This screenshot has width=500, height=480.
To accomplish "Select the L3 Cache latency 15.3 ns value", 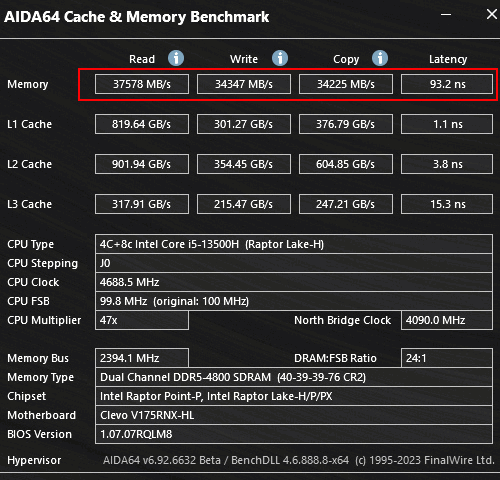I will coord(447,204).
